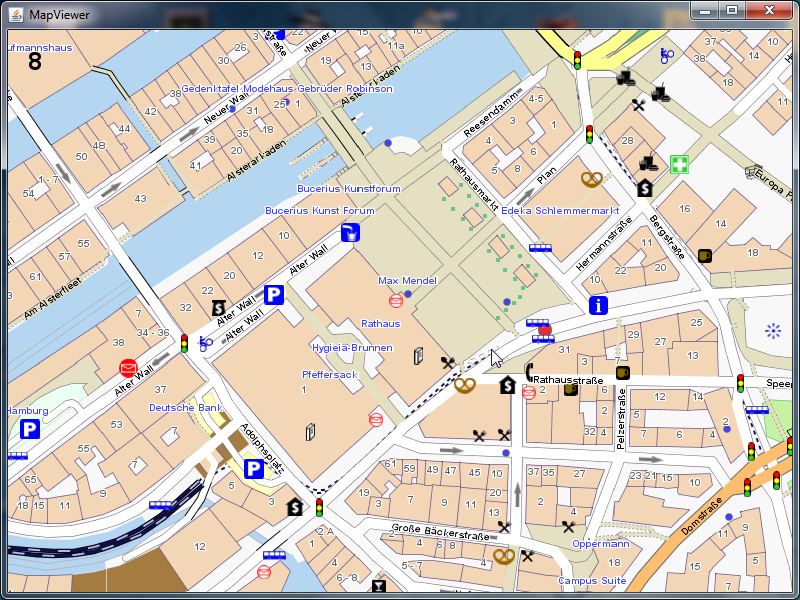800x600 pixels.
Task: Click the pretzel bakery icon above Edeka Schlemmermarkt
Action: (592, 180)
